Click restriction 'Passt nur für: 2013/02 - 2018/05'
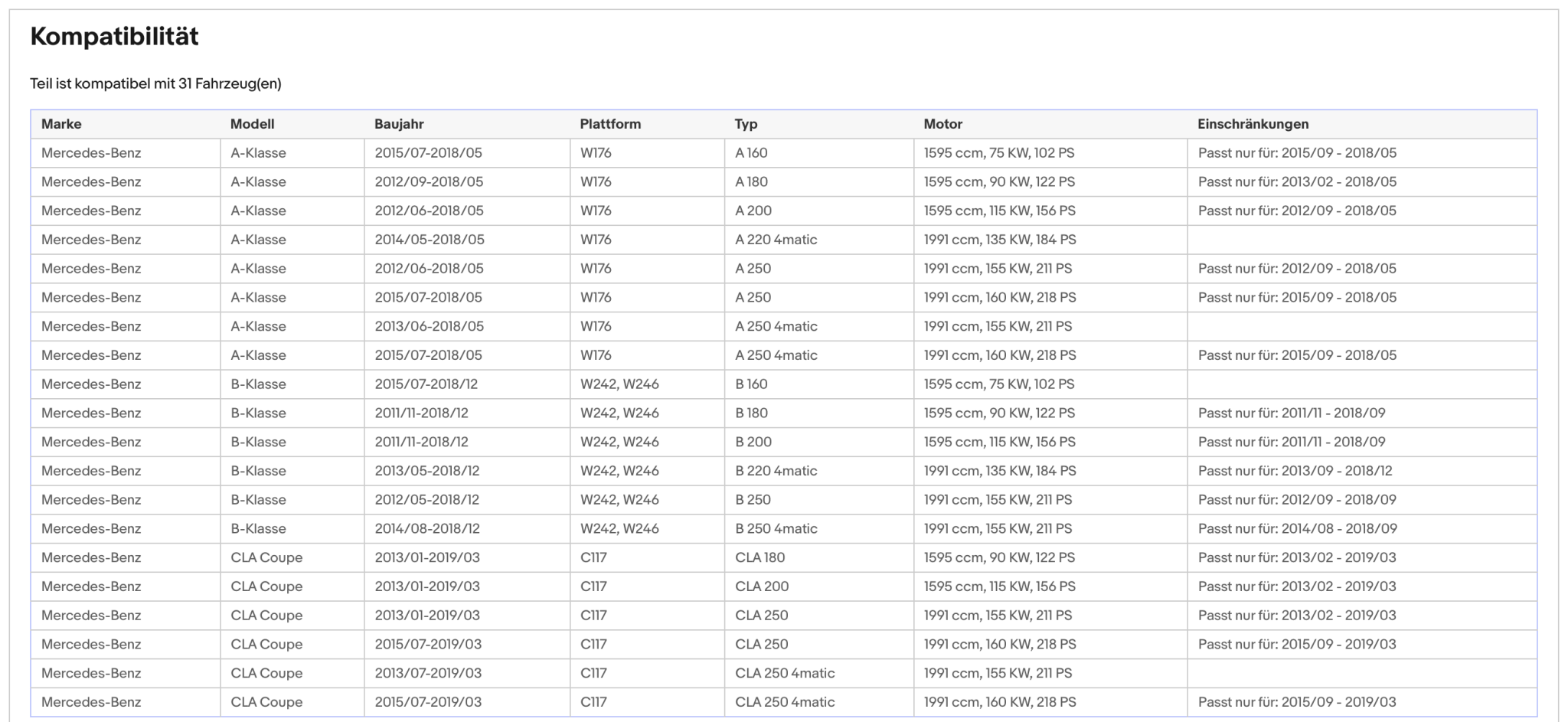1568x722 pixels. tap(1297, 182)
